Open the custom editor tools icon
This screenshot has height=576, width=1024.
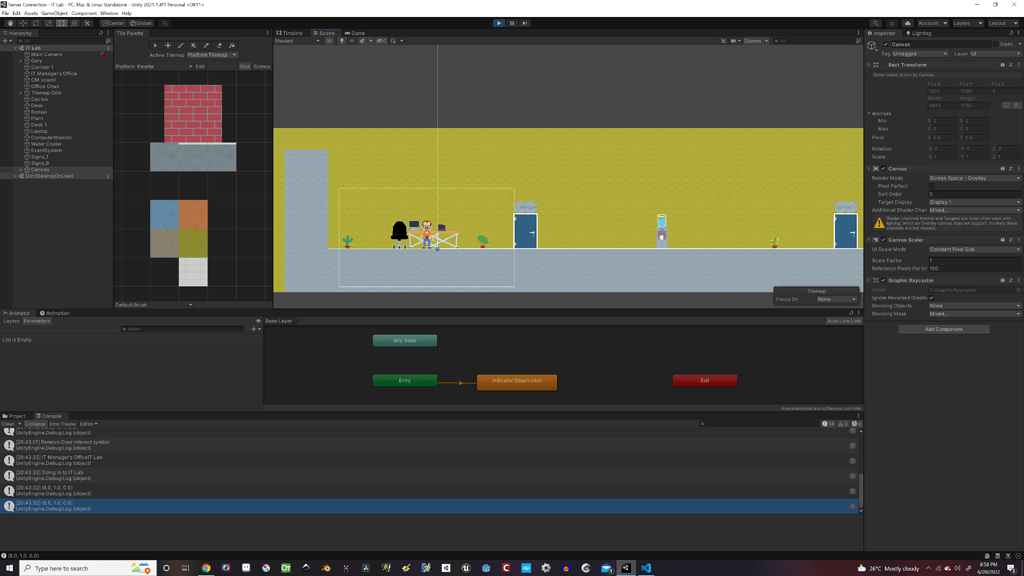88,23
